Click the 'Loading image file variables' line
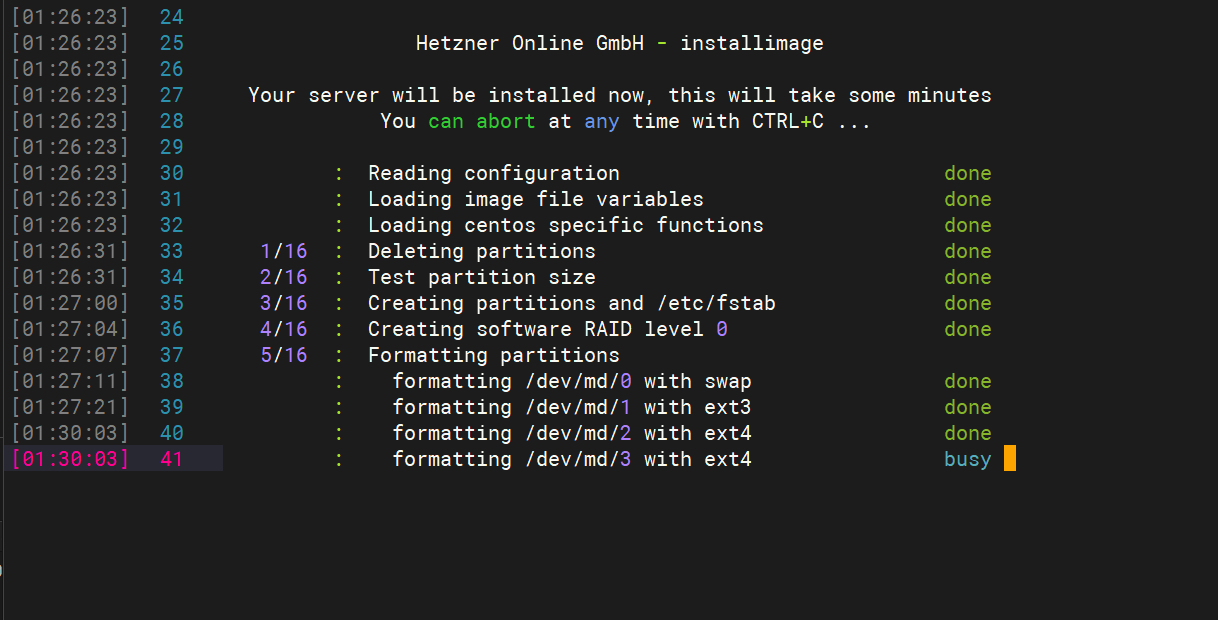 [536, 199]
